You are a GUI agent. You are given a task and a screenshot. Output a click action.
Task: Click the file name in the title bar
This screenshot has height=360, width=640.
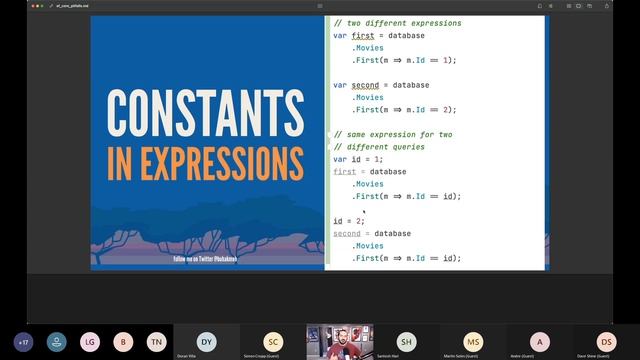tap(72, 6)
